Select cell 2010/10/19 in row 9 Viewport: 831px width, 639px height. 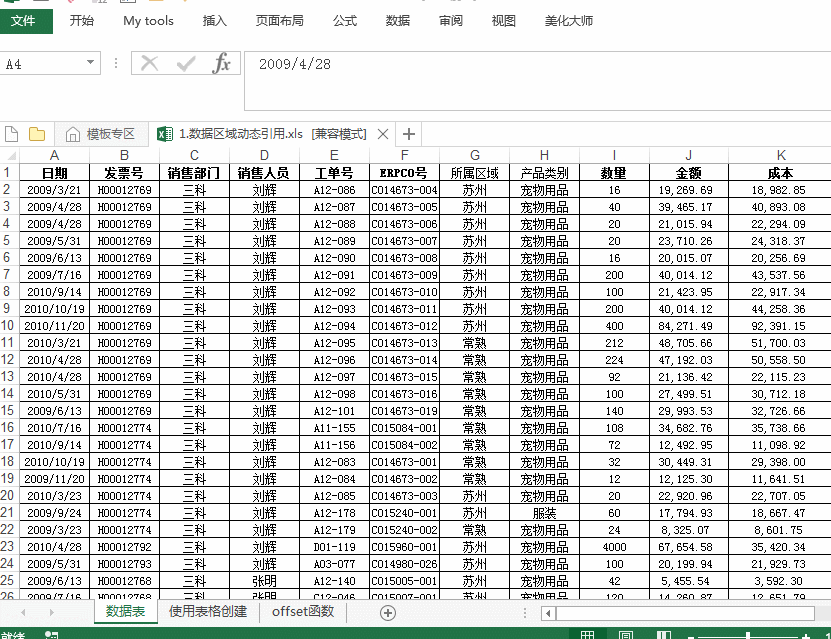(55, 309)
